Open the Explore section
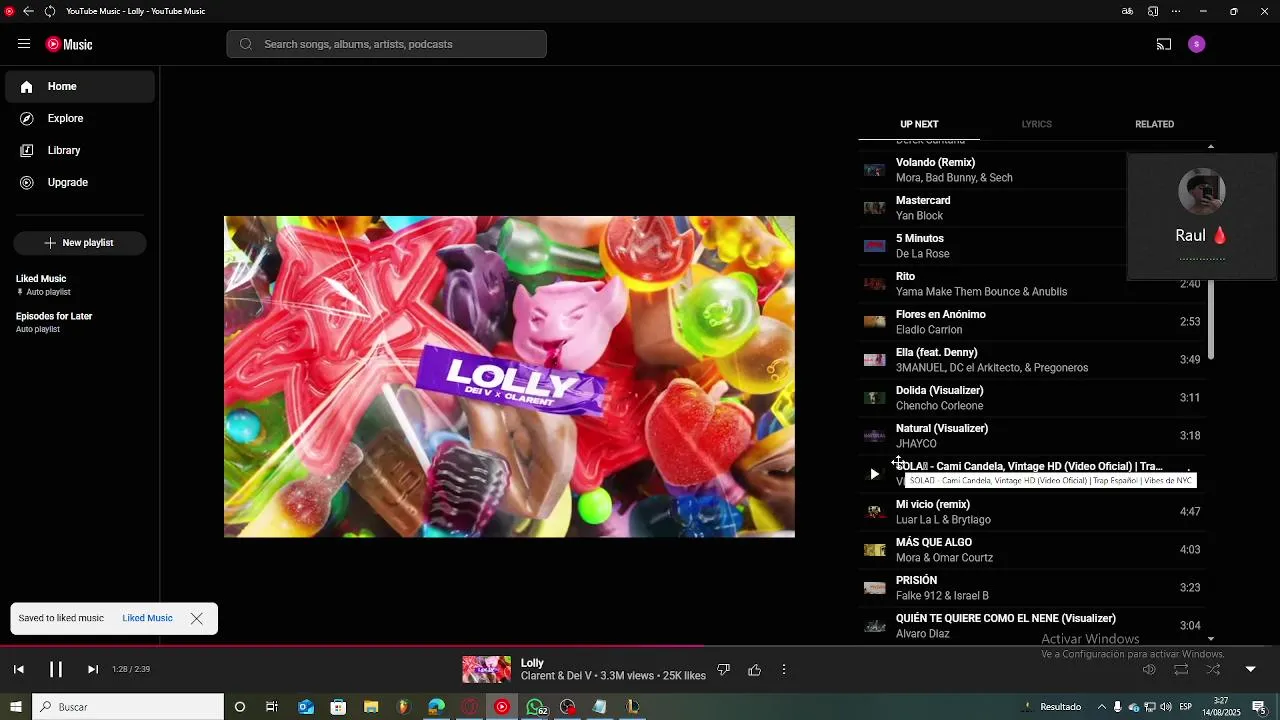 click(80, 119)
